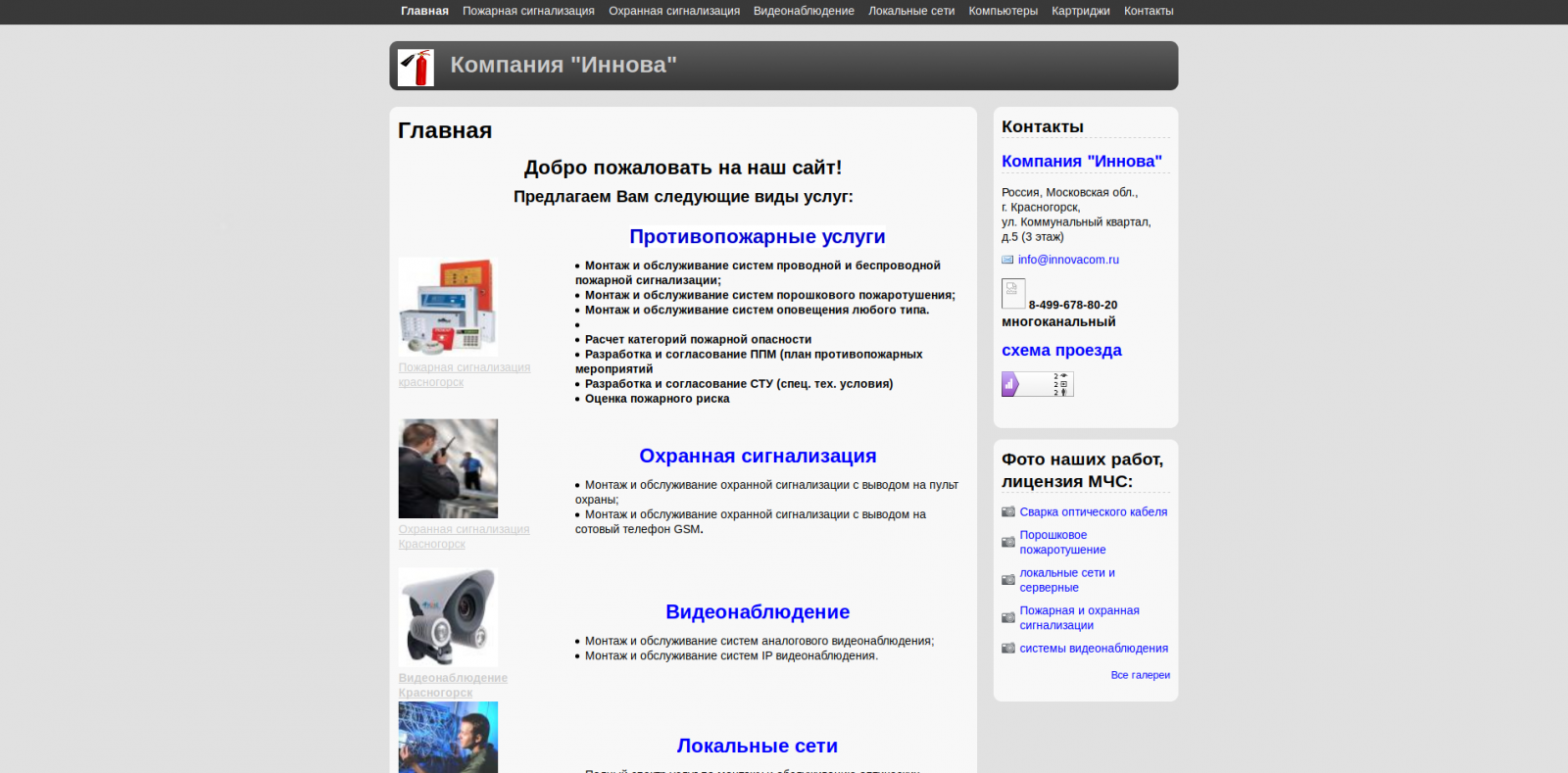Open the схема проезда link

1061,350
